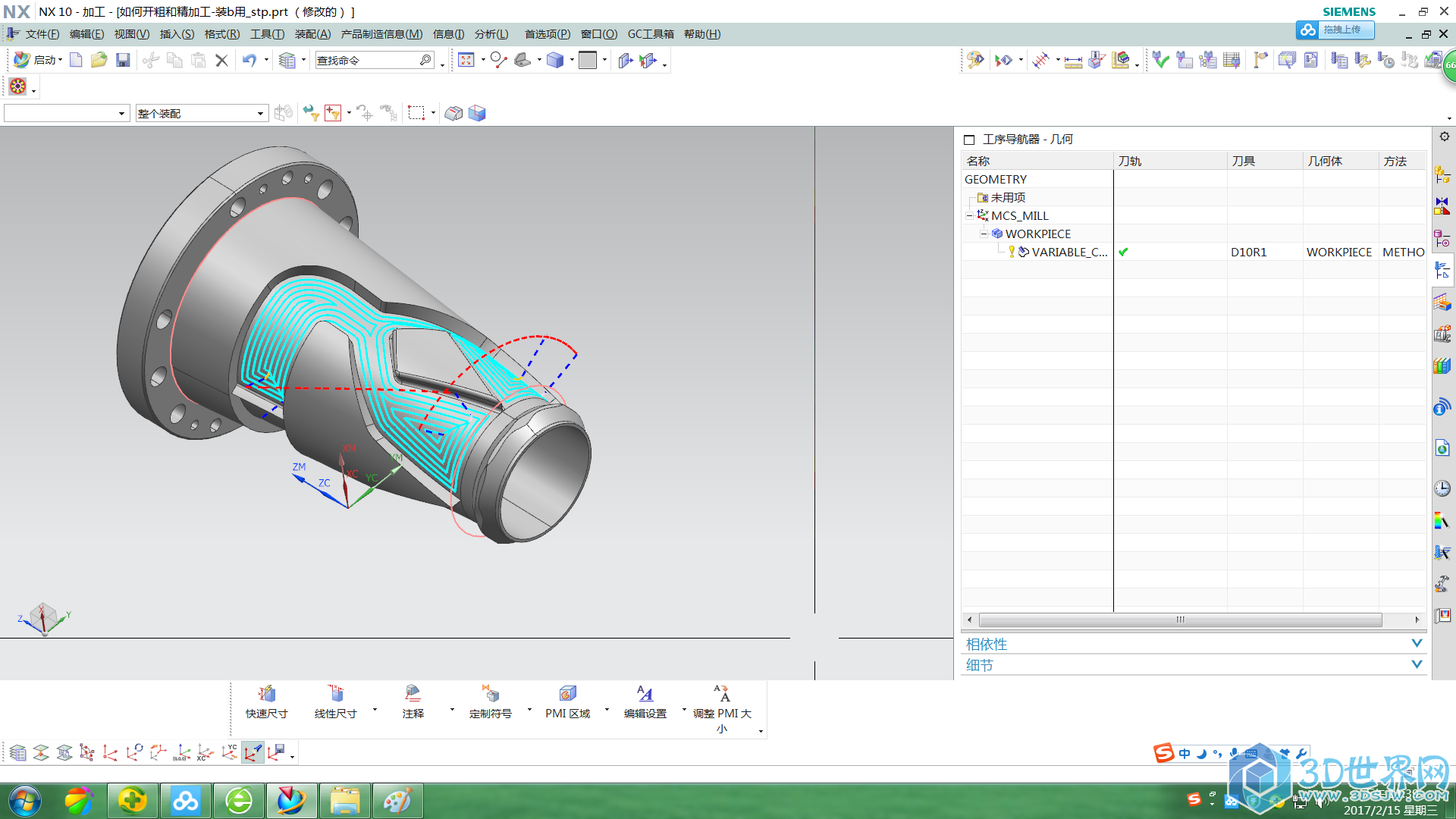Image resolution: width=1456 pixels, height=819 pixels.
Task: Click the 查找命令 search field
Action: [x=375, y=61]
